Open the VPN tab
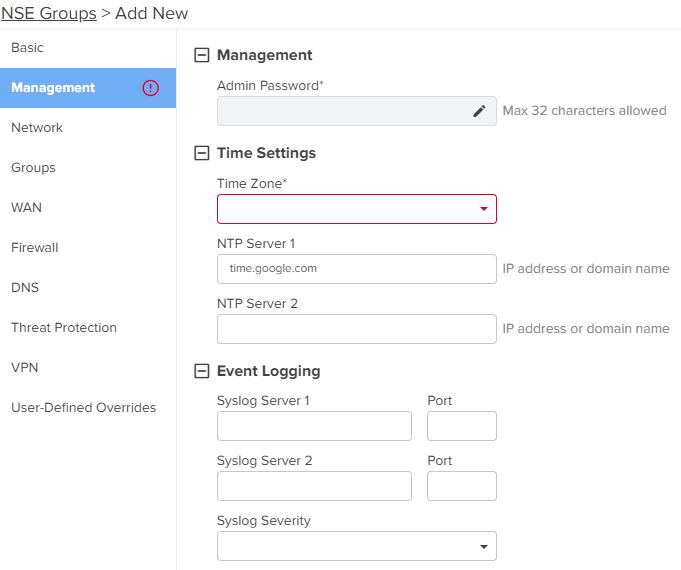This screenshot has width=681, height=570. 88,368
